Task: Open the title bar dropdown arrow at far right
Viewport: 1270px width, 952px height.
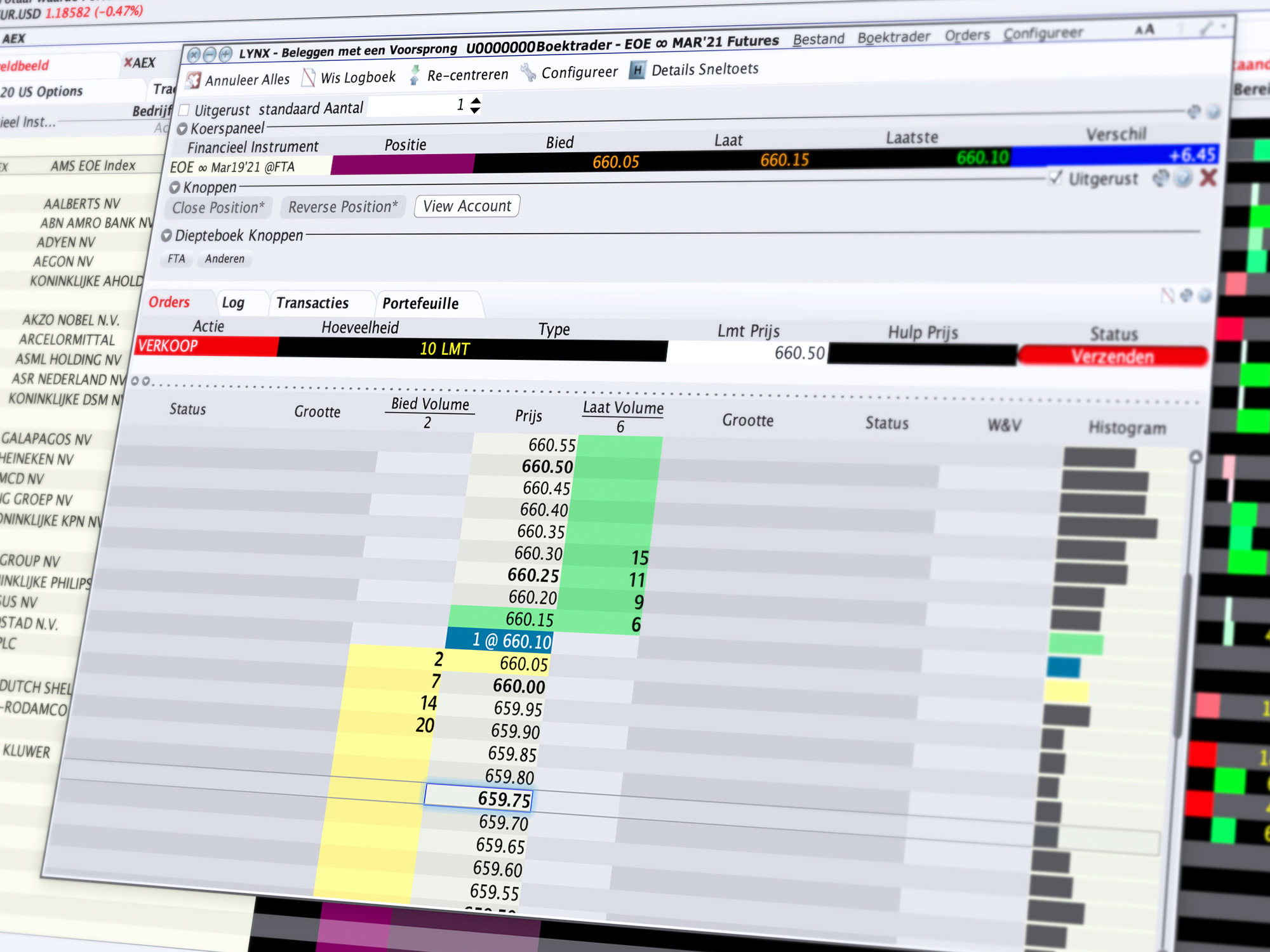Action: click(1224, 27)
